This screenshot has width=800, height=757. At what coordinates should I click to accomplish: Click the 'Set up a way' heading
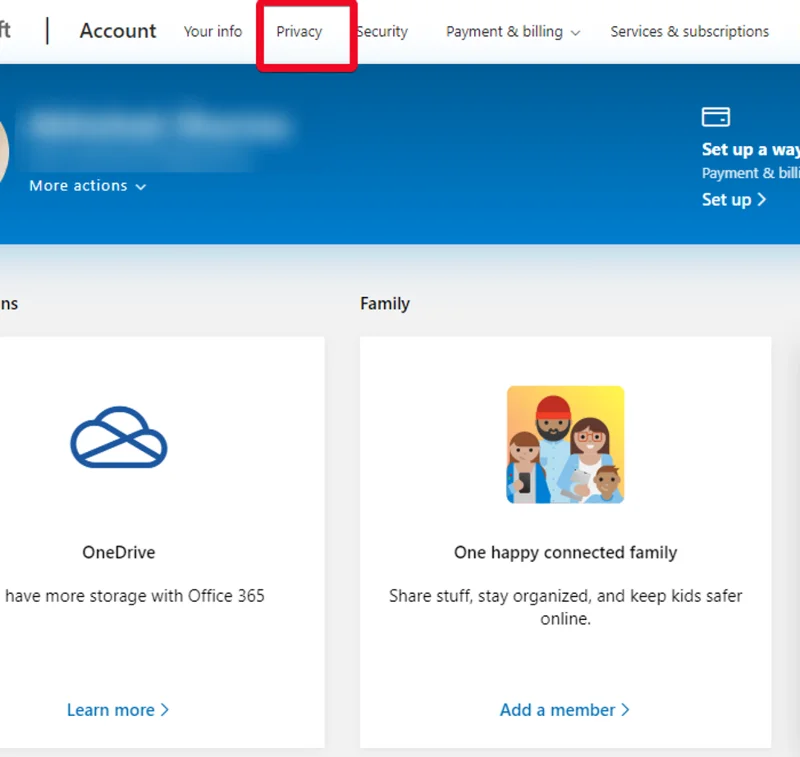coord(750,150)
